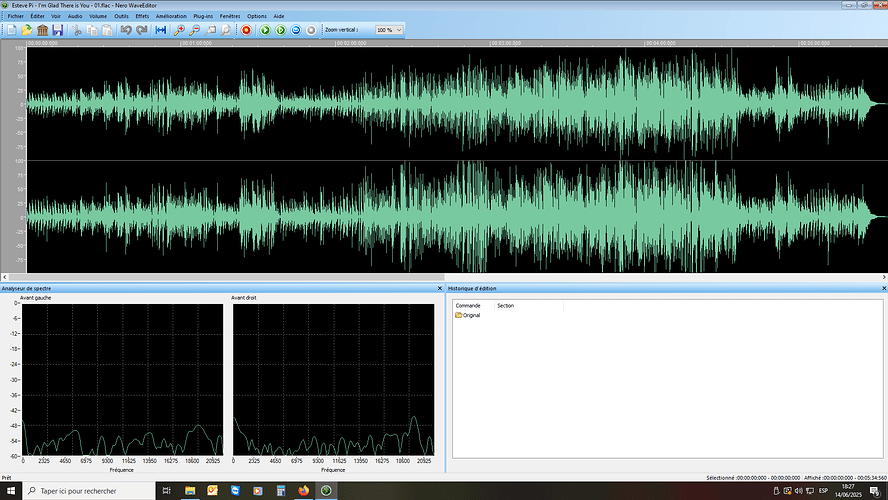This screenshot has height=500, width=888.
Task: Save the file with the floppy disk icon
Action: (57, 30)
